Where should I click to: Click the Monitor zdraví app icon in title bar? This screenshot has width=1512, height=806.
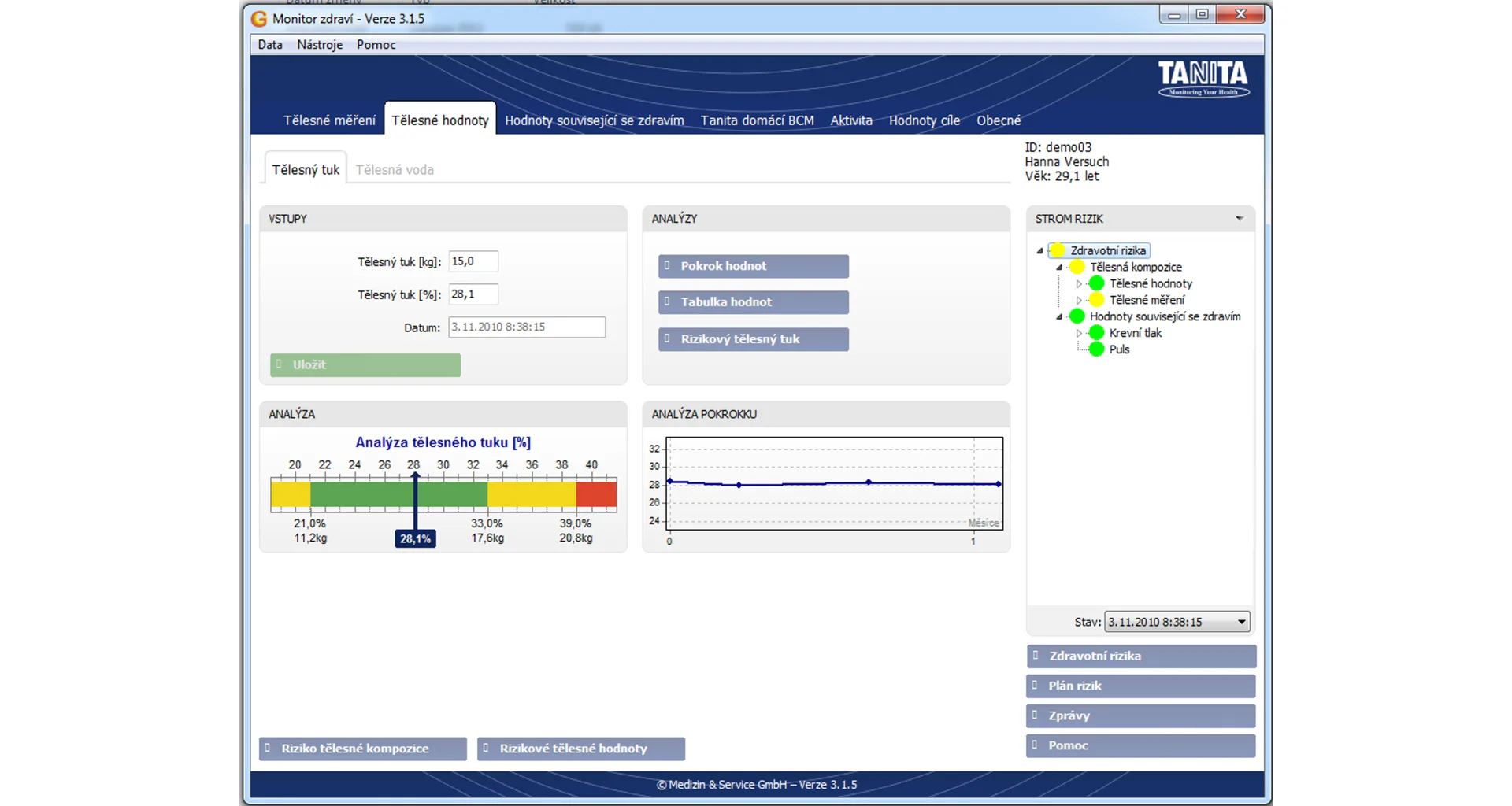(259, 19)
